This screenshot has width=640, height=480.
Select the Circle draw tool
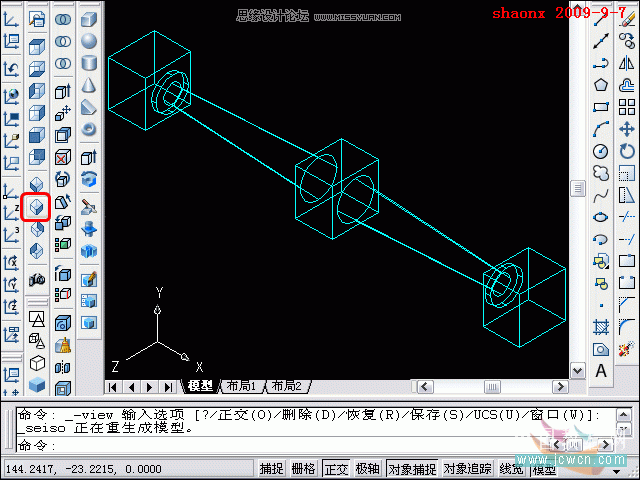tap(601, 151)
